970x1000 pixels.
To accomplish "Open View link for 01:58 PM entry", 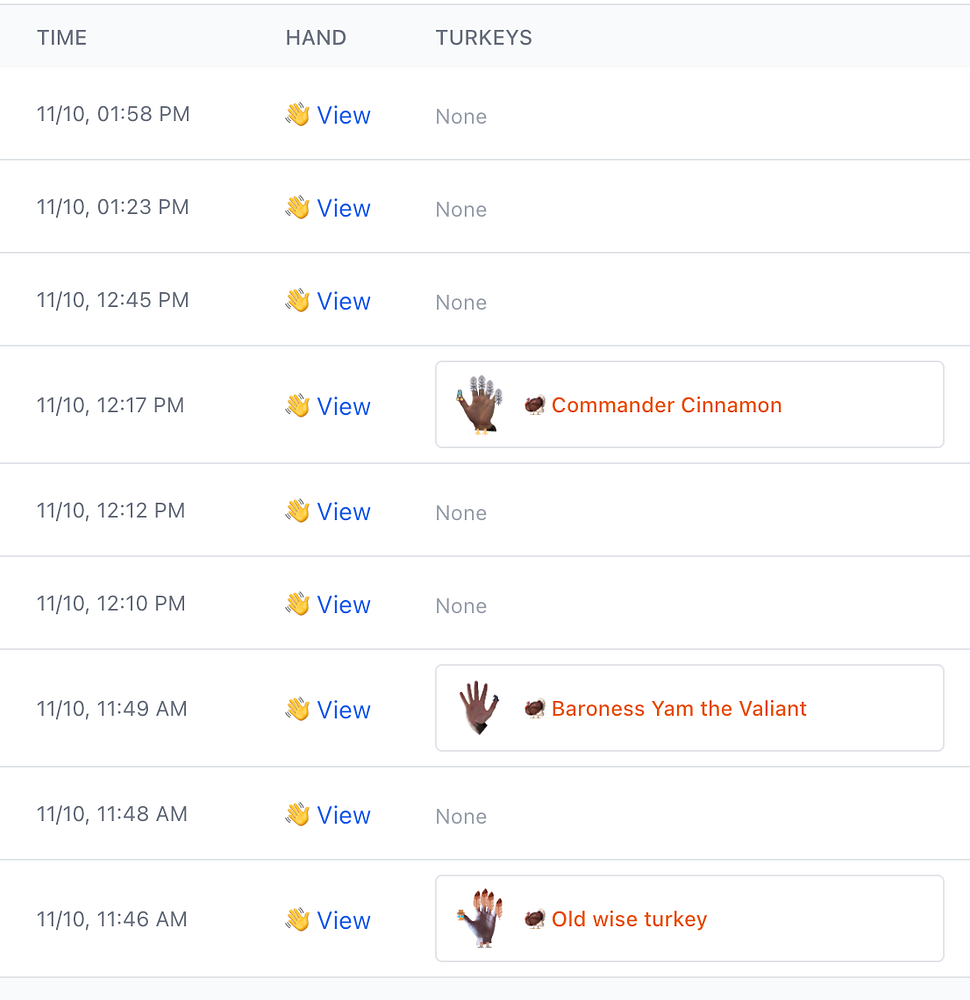I will [x=343, y=116].
